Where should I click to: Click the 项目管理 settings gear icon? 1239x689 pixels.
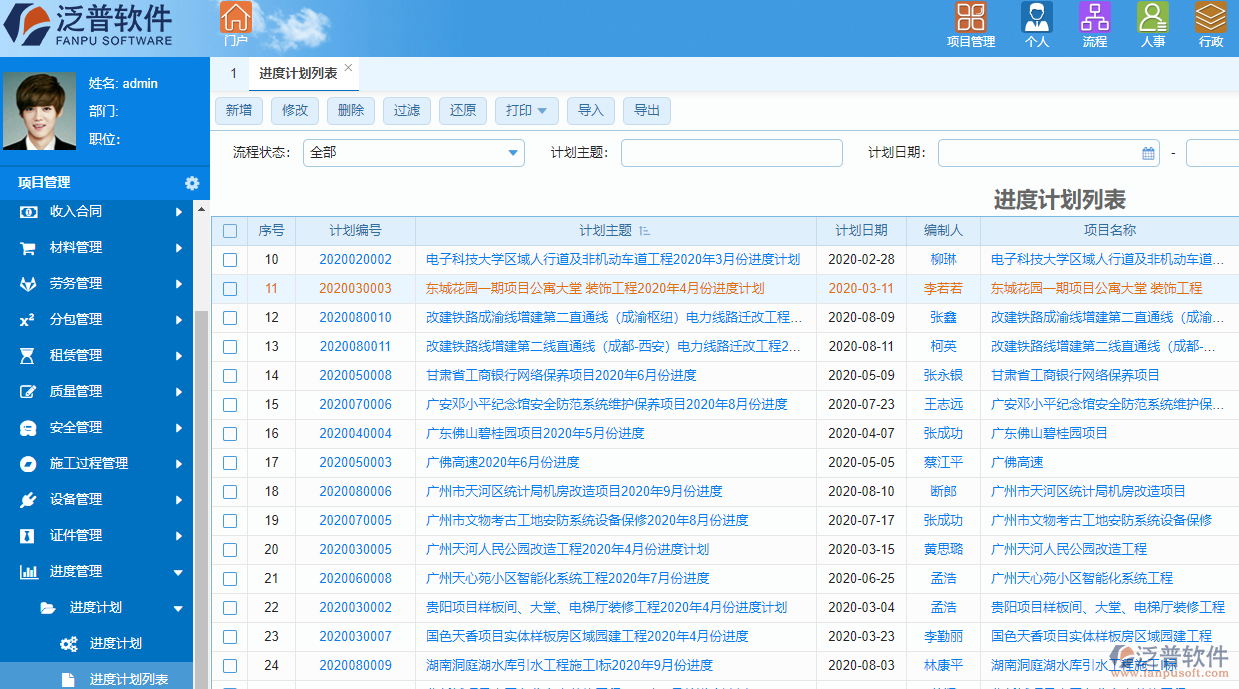[x=192, y=183]
